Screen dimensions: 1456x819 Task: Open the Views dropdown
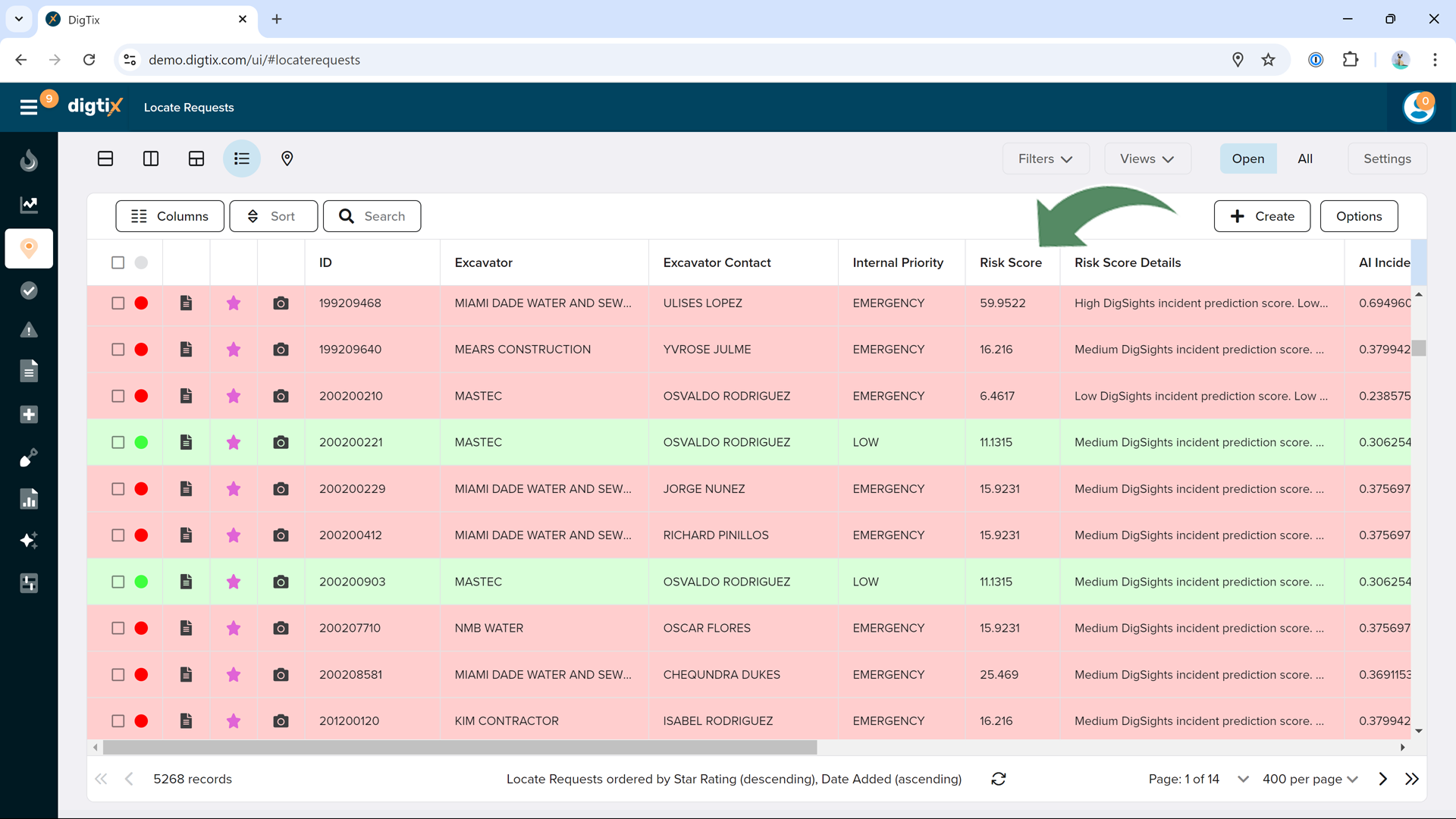click(x=1147, y=158)
